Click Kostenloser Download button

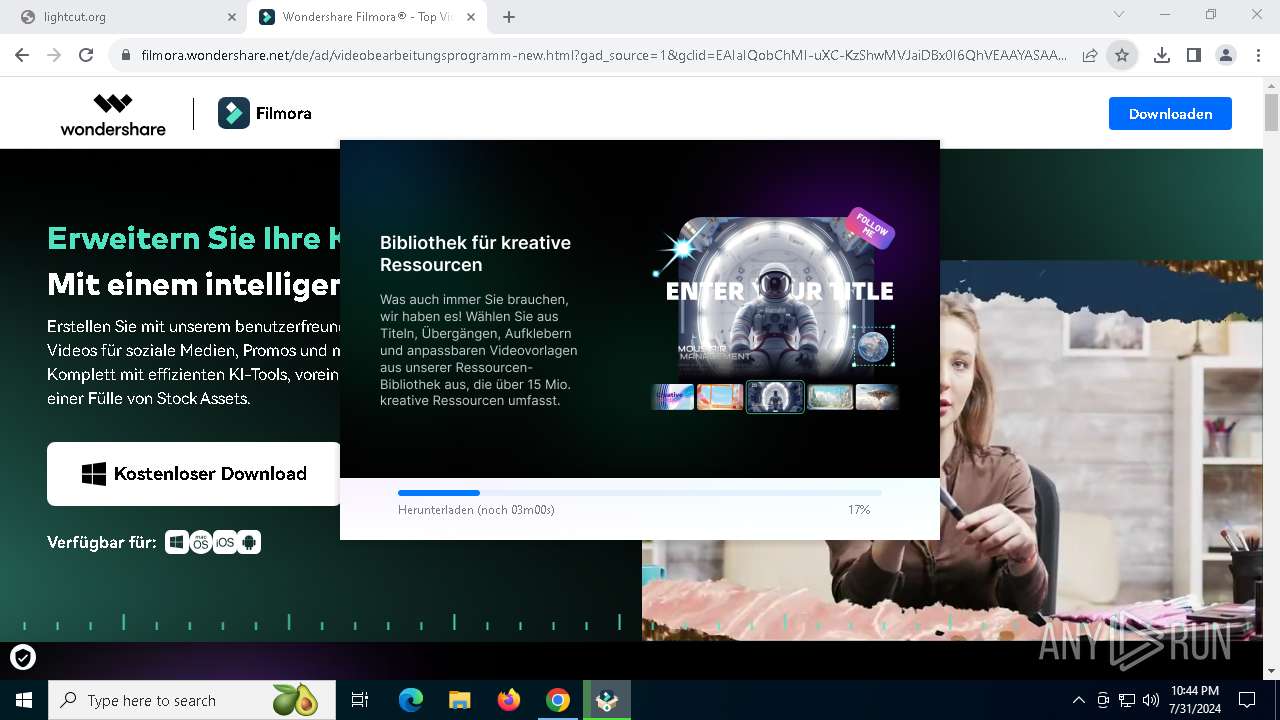tap(194, 474)
